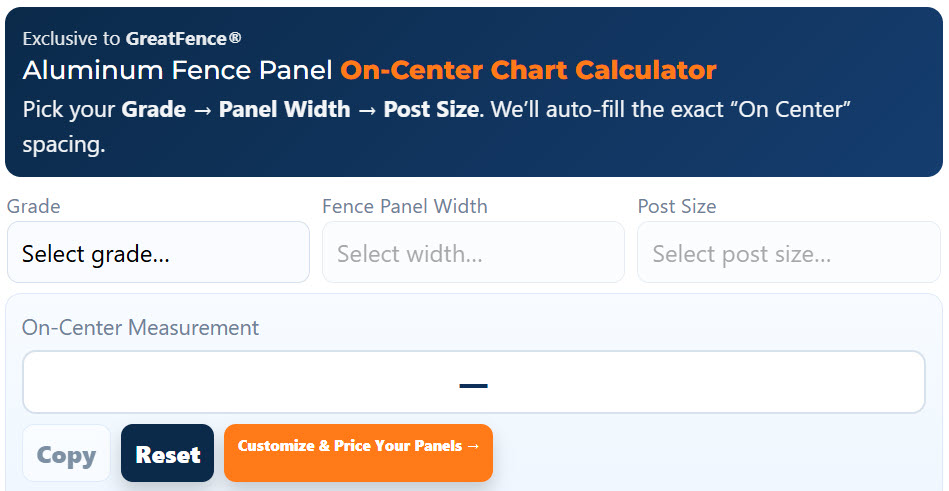Click the Copy button

click(66, 454)
